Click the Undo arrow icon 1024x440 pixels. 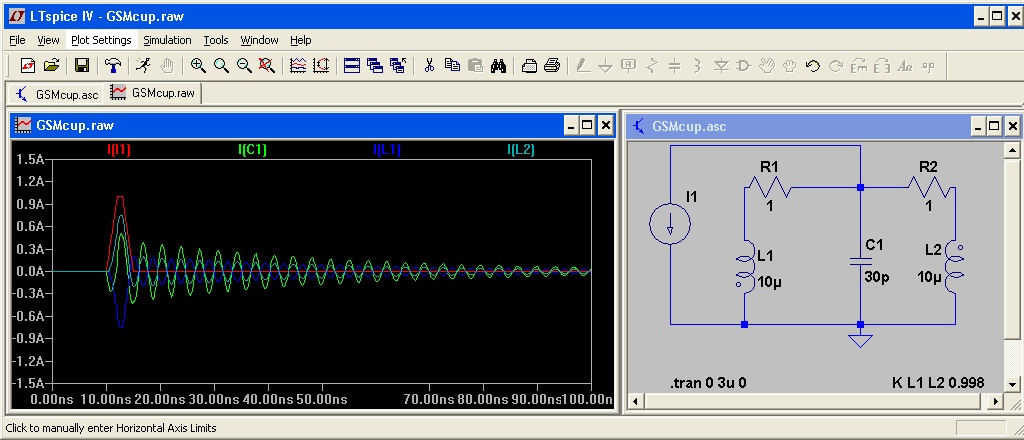(812, 66)
